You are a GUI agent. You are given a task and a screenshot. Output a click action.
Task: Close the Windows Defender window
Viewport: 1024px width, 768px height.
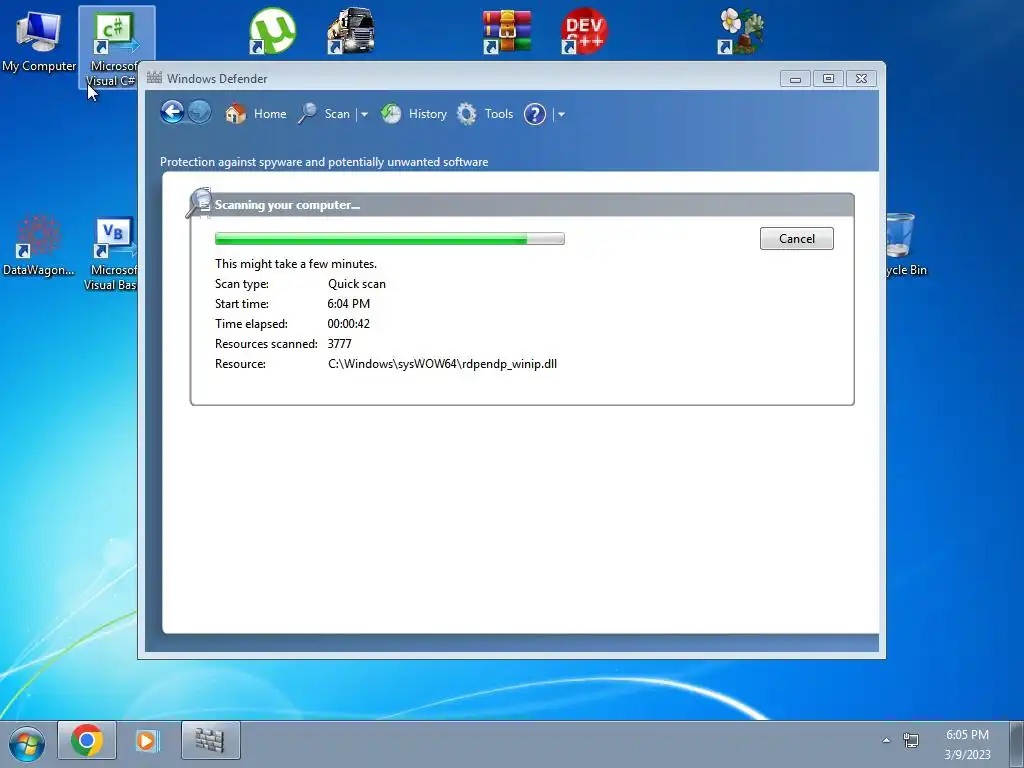(x=861, y=79)
